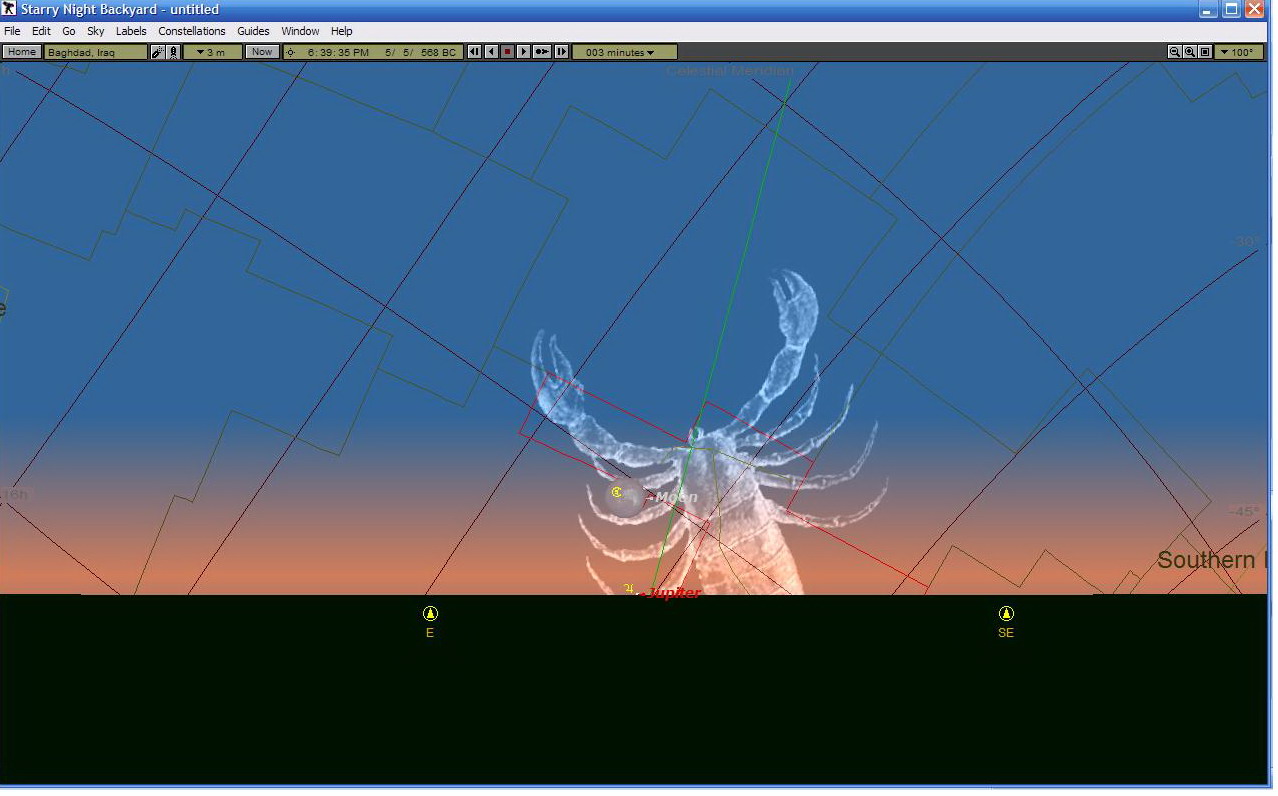Zoom out with minus magnifier

(x=1175, y=52)
